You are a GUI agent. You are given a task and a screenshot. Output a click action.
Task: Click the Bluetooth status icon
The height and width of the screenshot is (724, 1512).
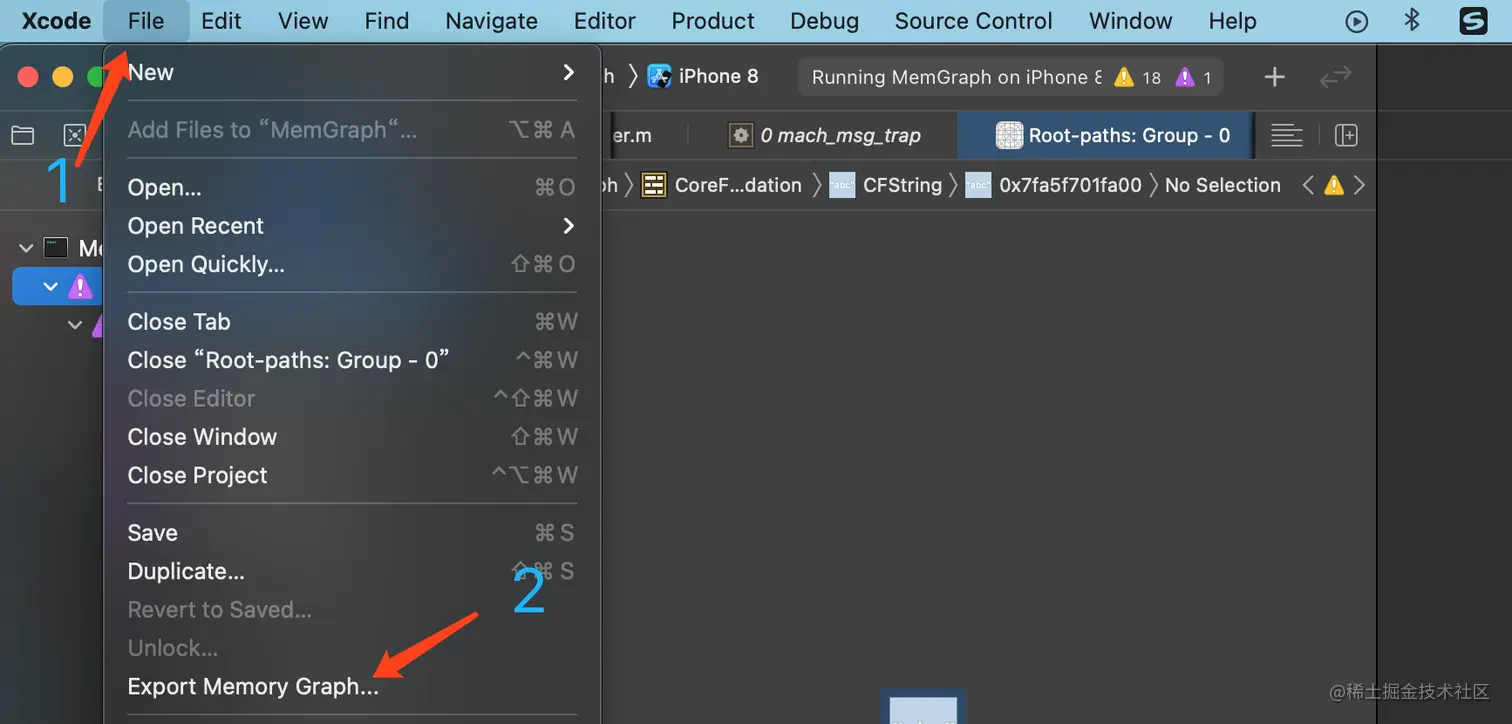(x=1412, y=20)
